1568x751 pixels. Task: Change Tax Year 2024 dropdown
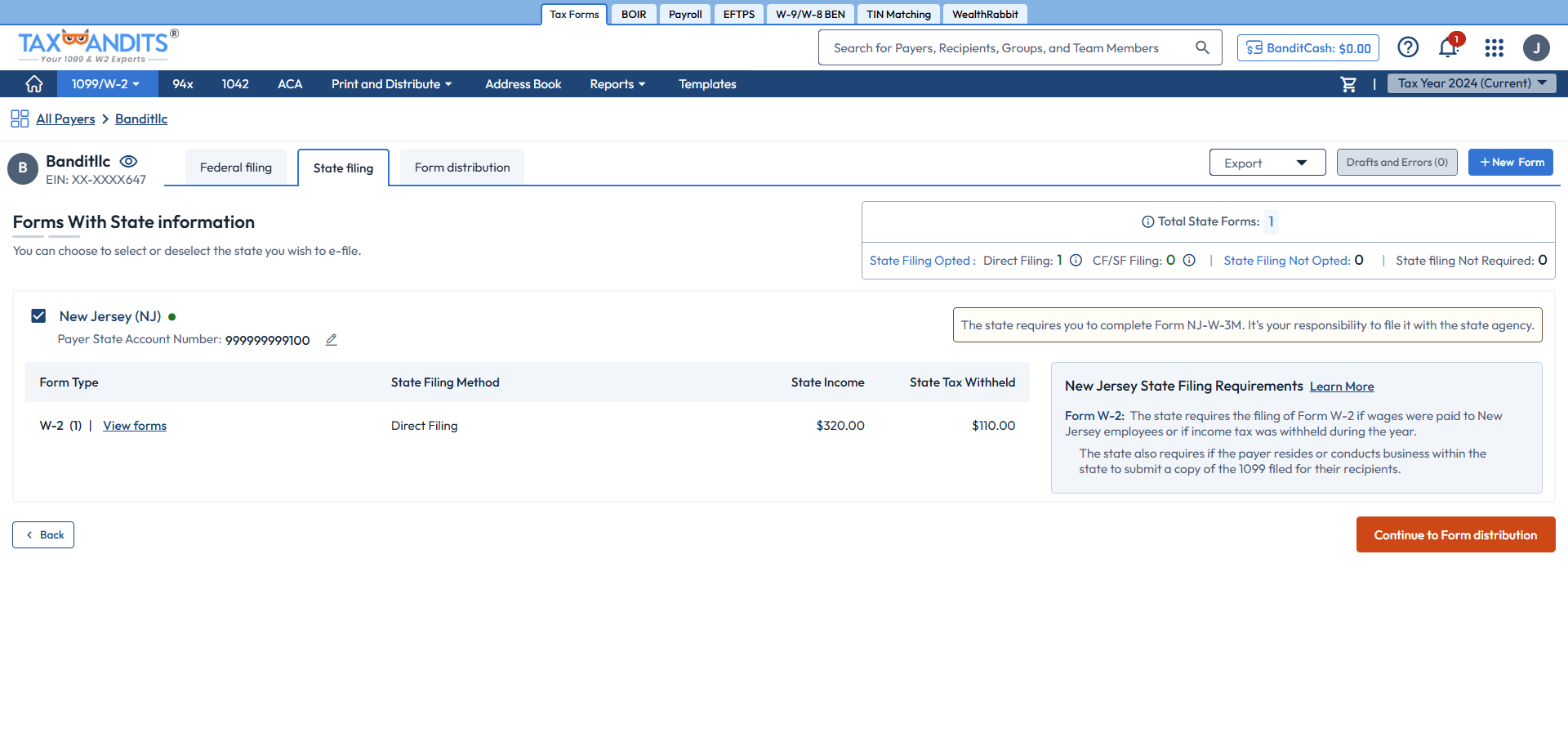1472,83
